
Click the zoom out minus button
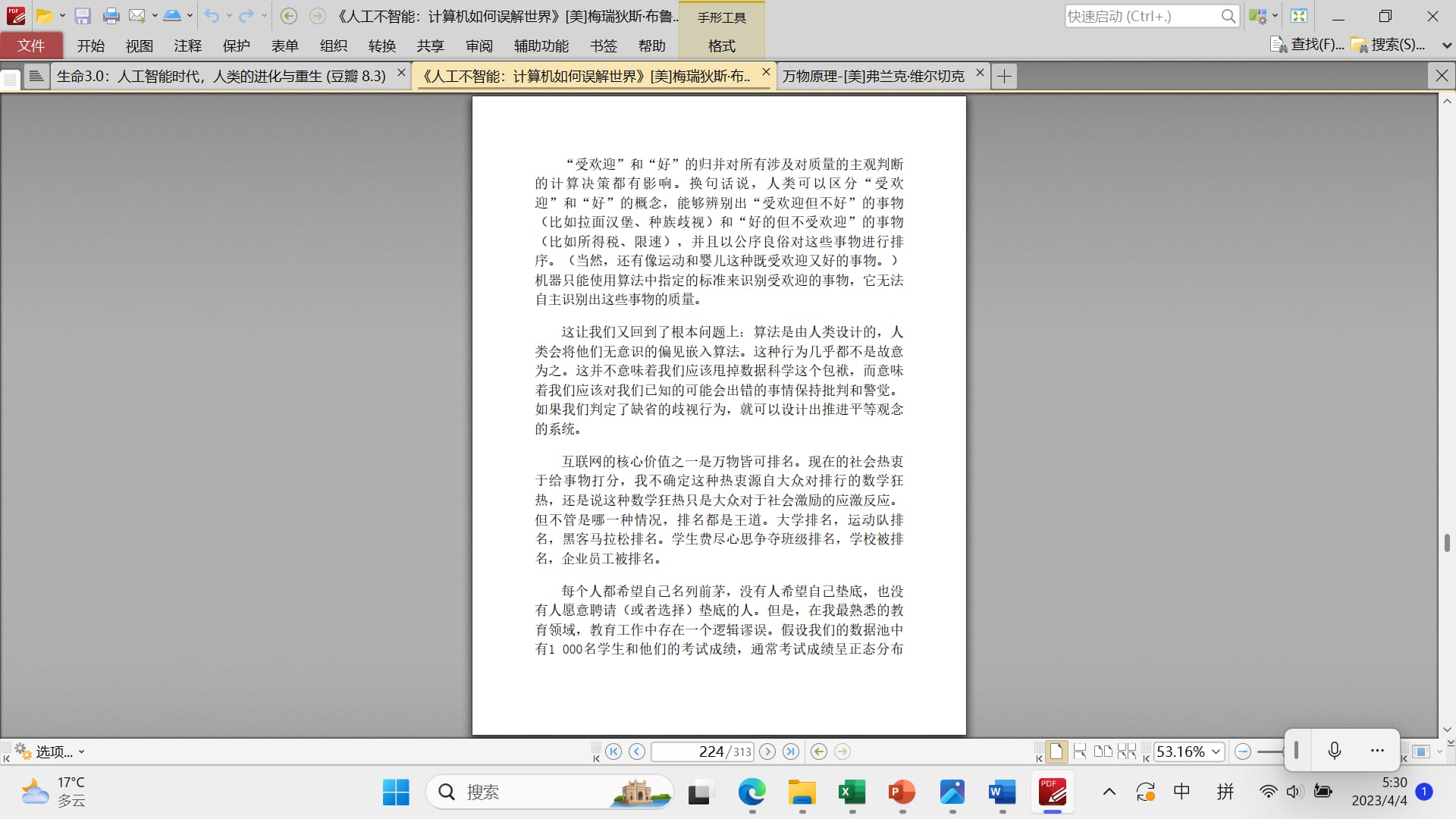pos(1242,752)
